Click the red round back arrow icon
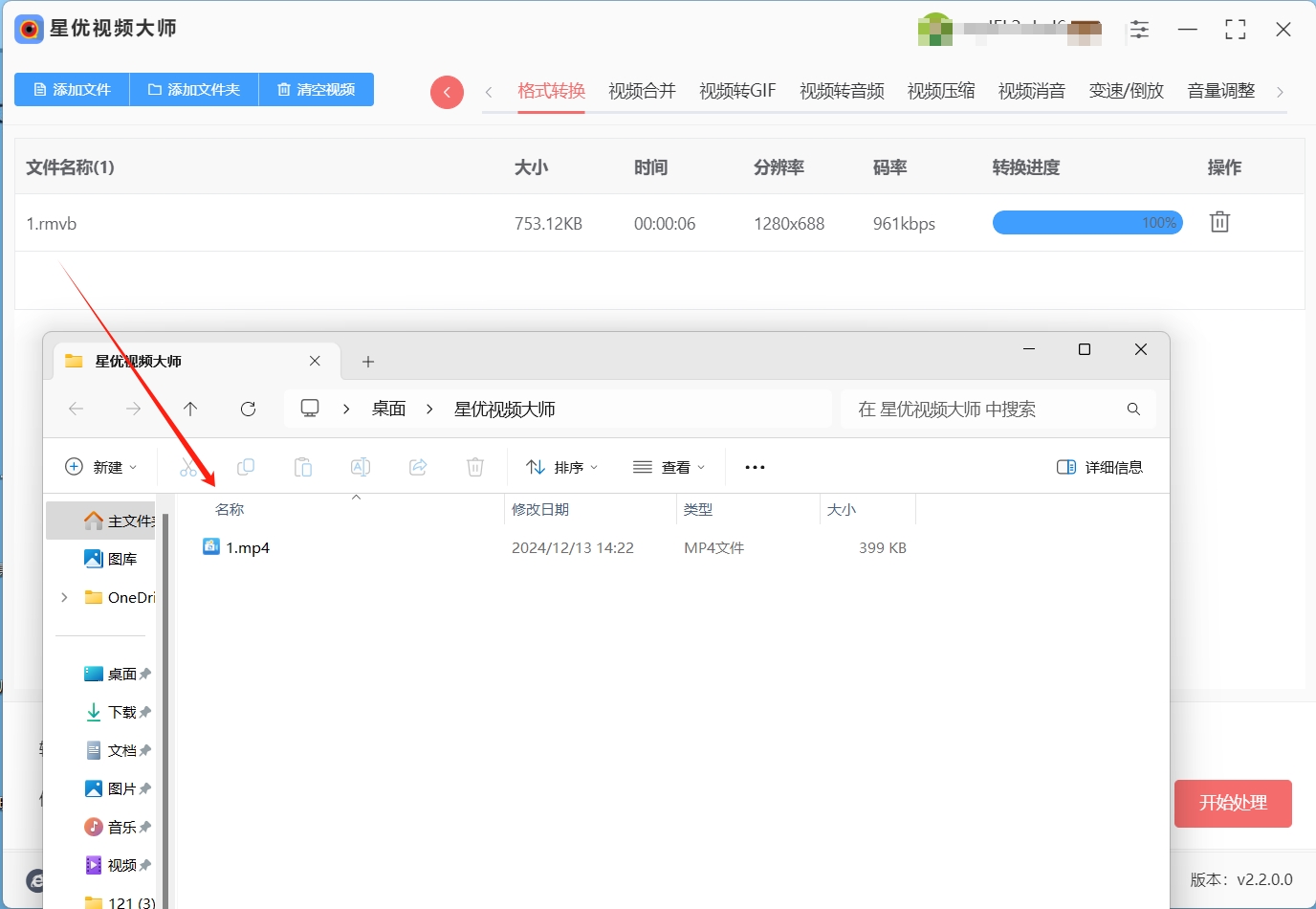1316x909 pixels. 447,92
